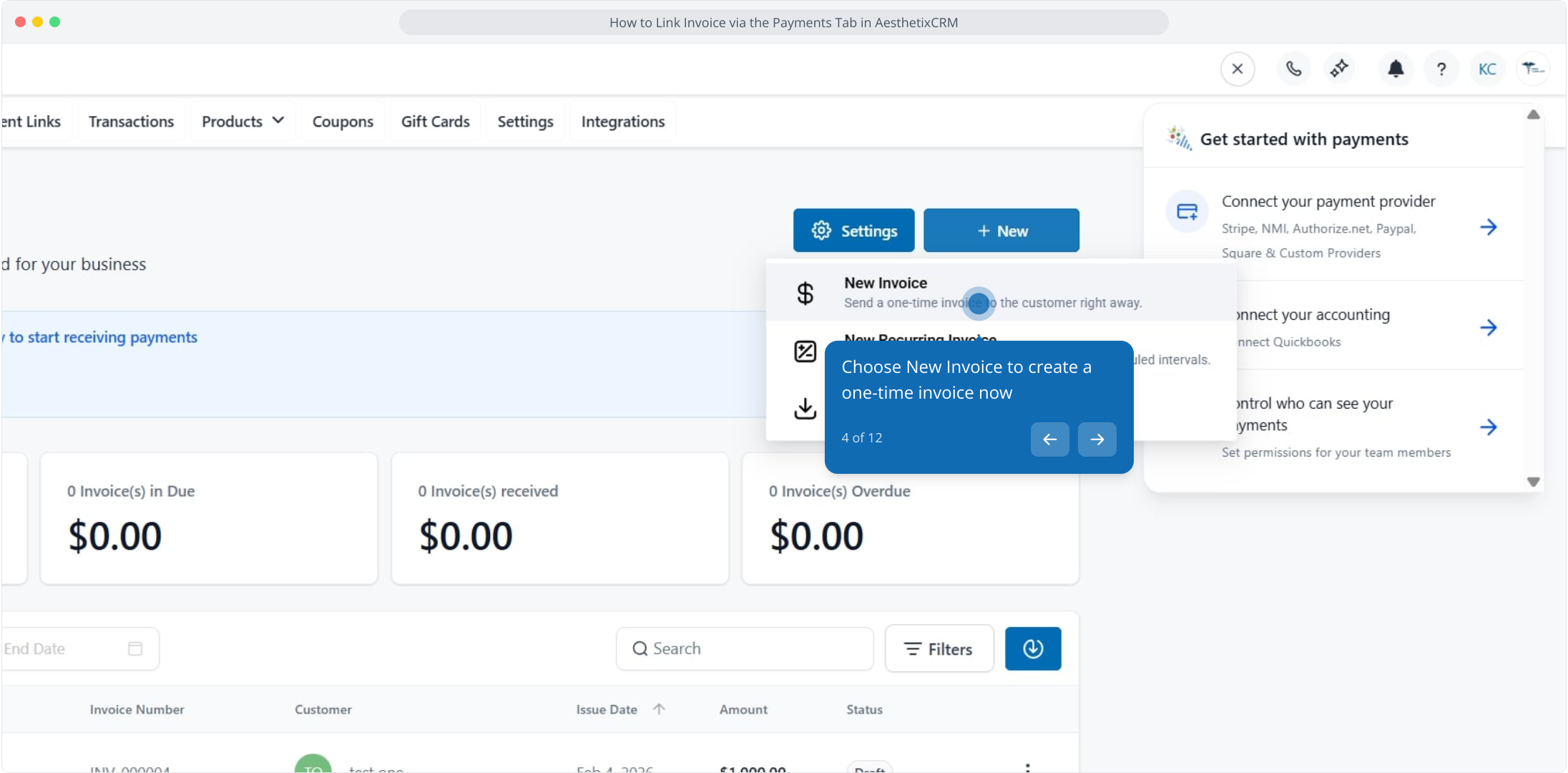Open Connect your accounting arrow
This screenshot has height=773, width=1568.
click(1488, 327)
